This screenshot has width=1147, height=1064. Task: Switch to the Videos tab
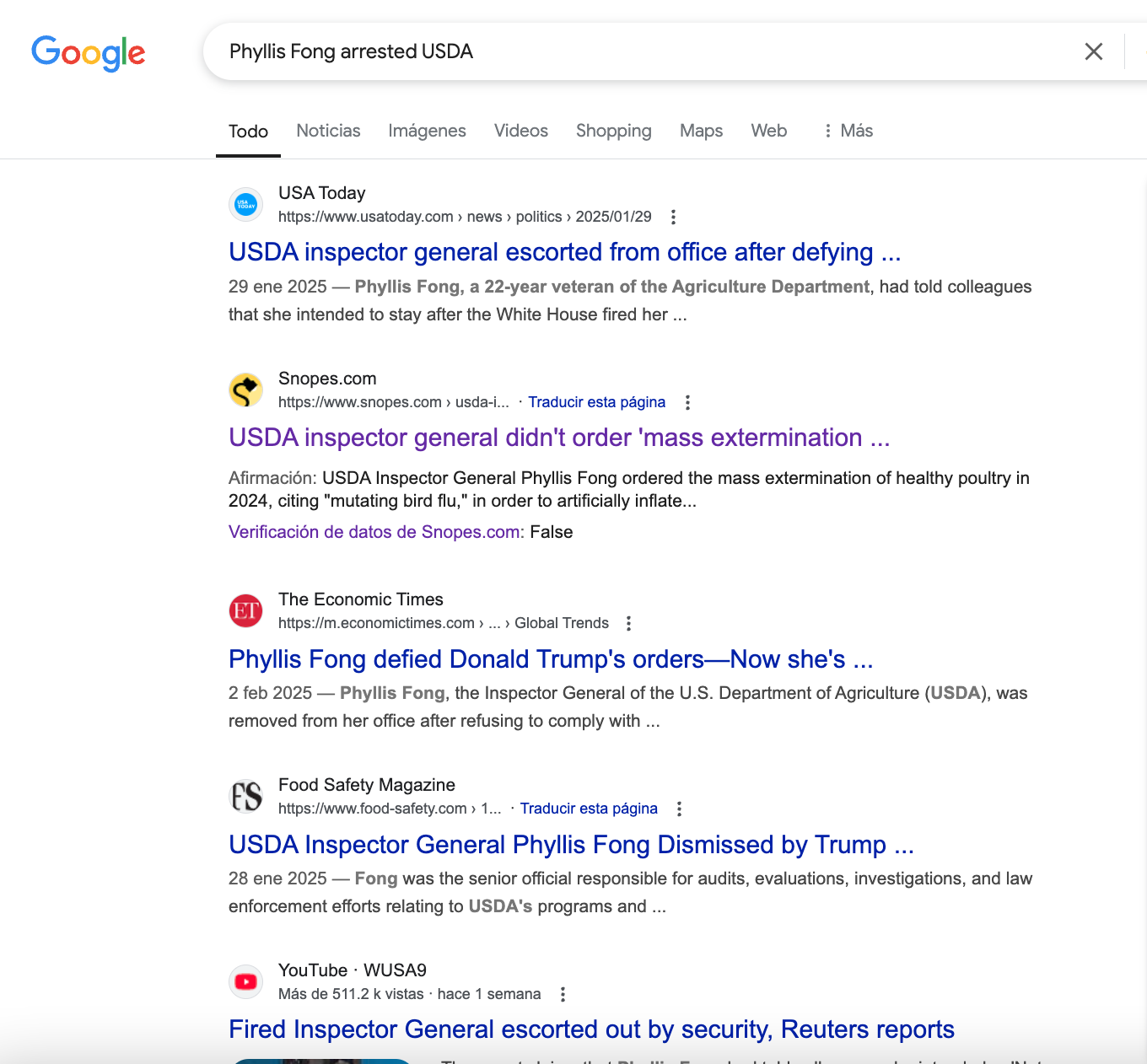521,131
